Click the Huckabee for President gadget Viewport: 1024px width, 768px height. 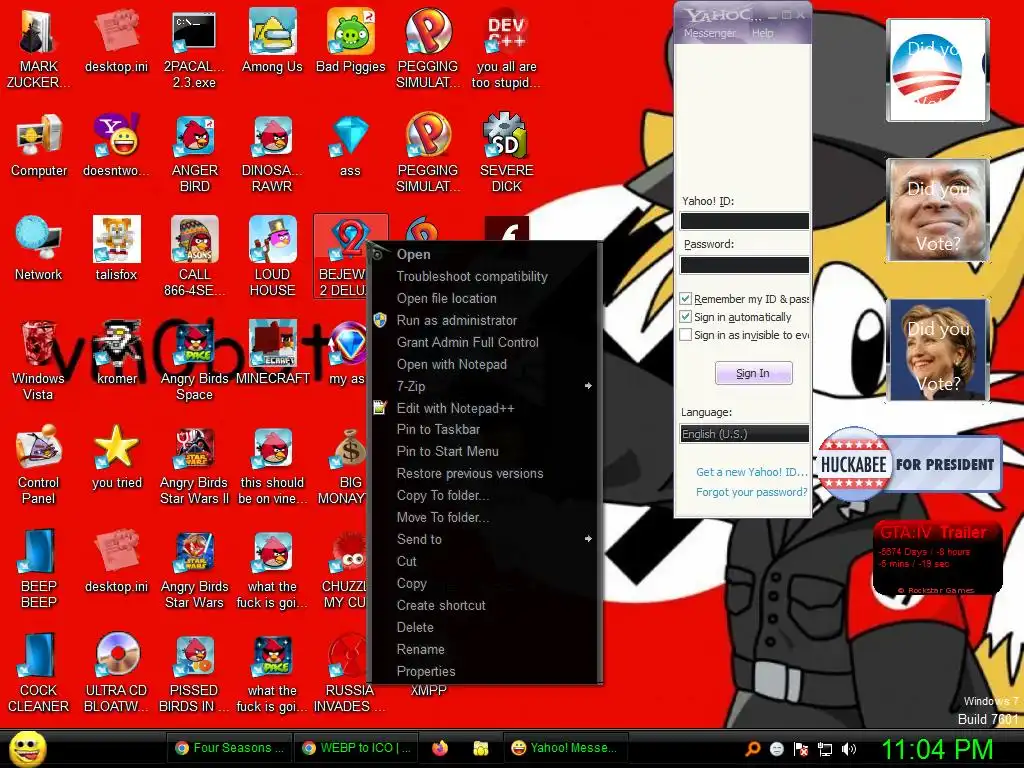(909, 464)
